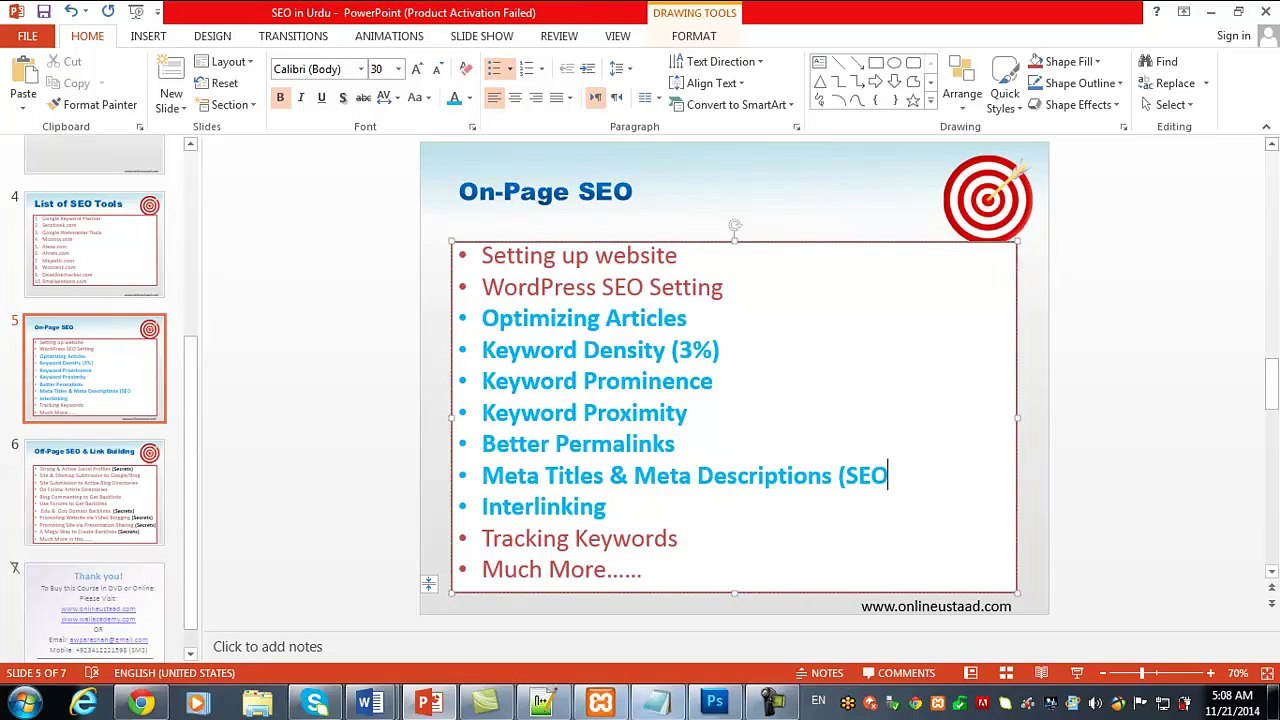Open Word from the taskbar

[368, 703]
